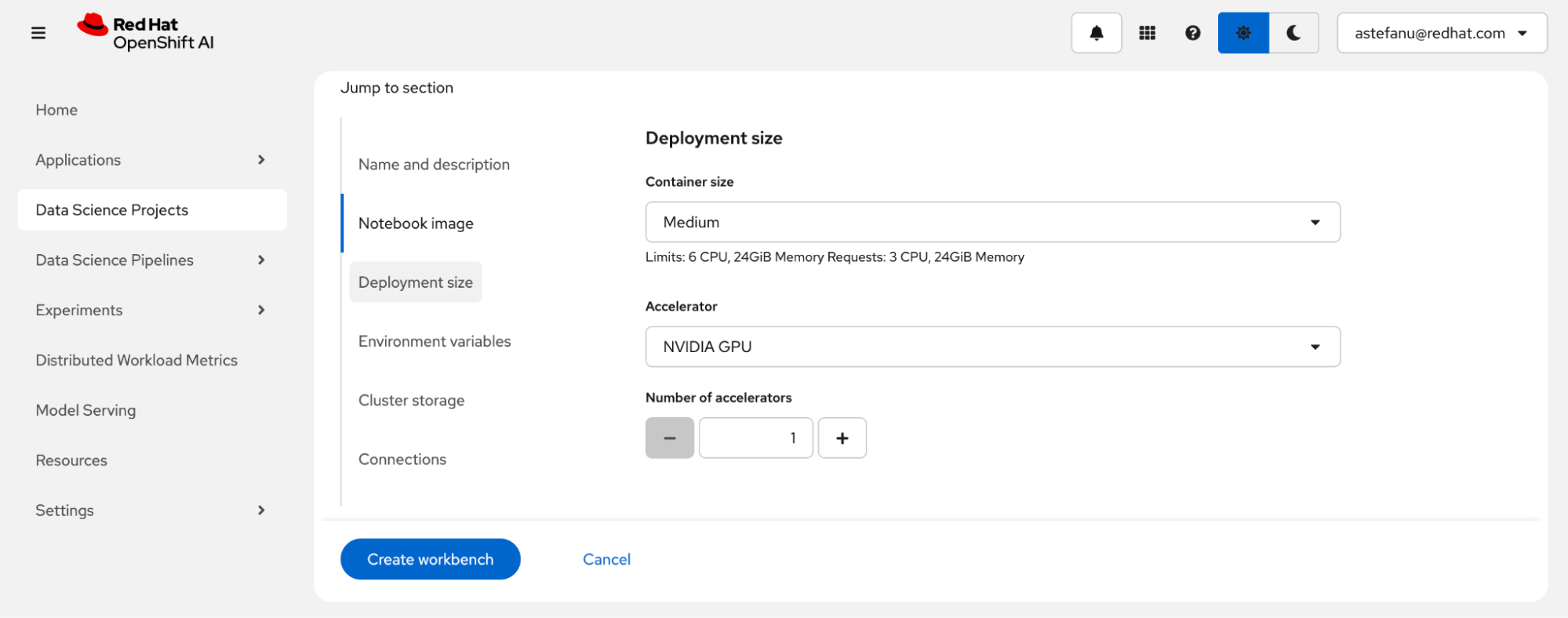Expand the Data Science Pipelines section
The width and height of the screenshot is (1568, 618).
[151, 260]
